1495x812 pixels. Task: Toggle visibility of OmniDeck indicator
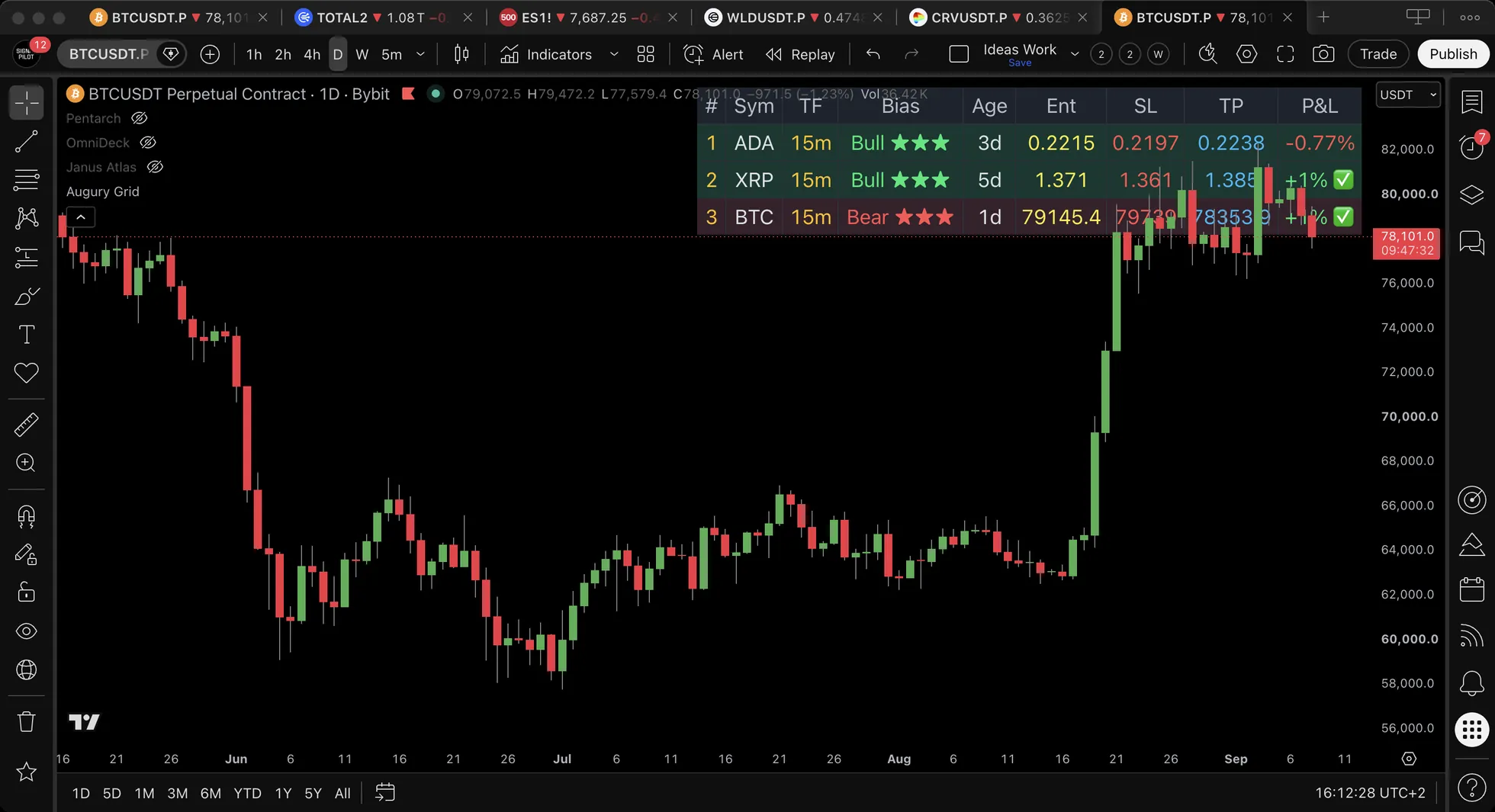point(148,143)
